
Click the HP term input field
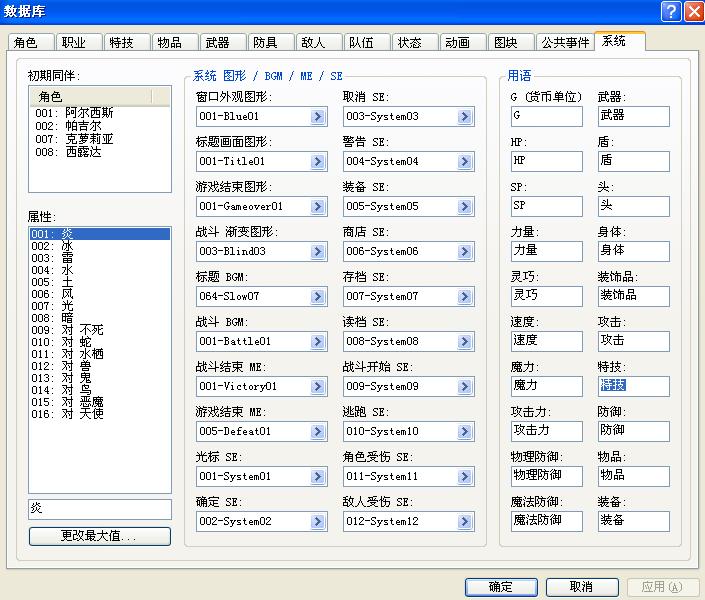pyautogui.click(x=546, y=161)
